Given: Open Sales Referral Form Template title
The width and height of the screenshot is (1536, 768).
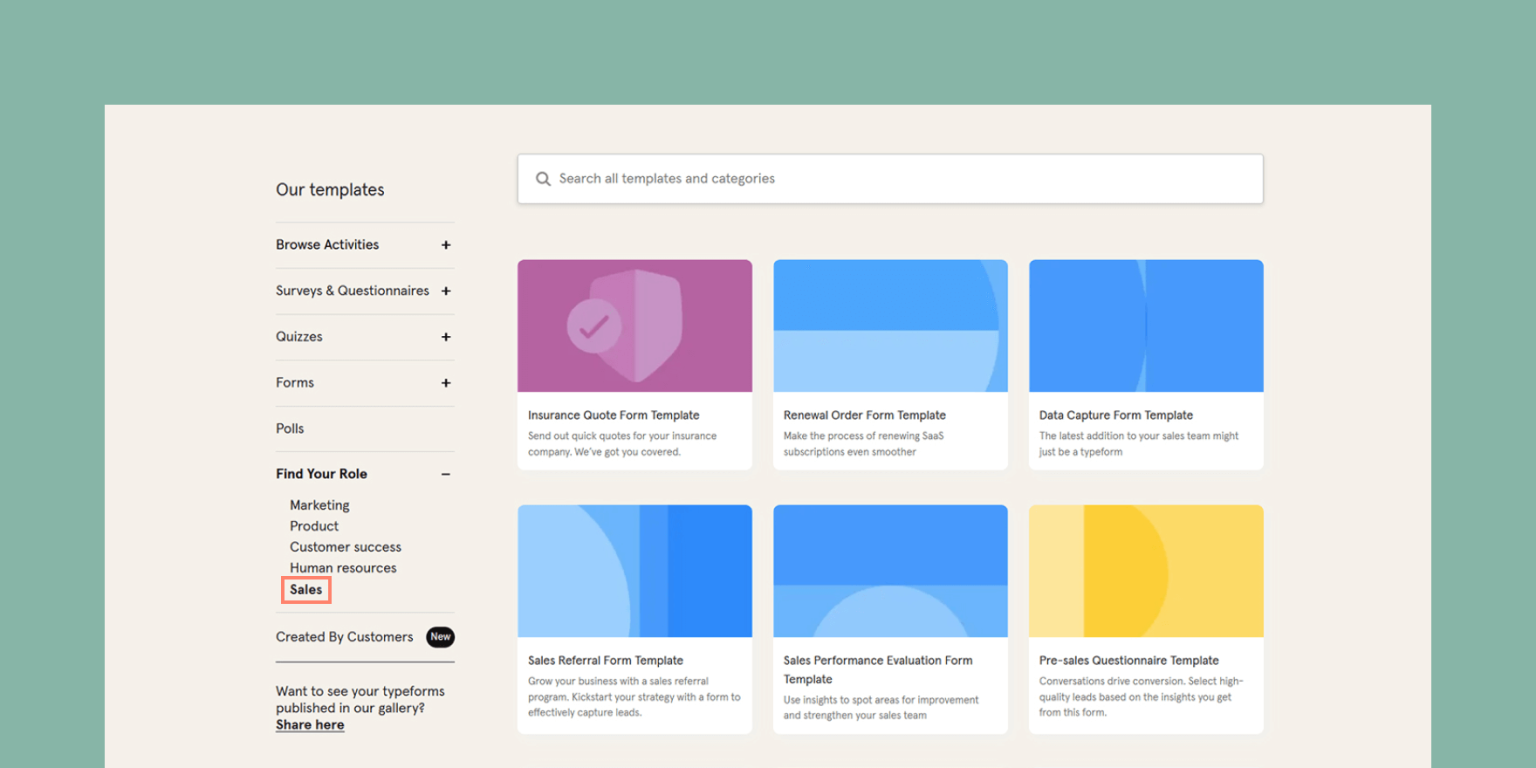Looking at the screenshot, I should click(x=605, y=661).
